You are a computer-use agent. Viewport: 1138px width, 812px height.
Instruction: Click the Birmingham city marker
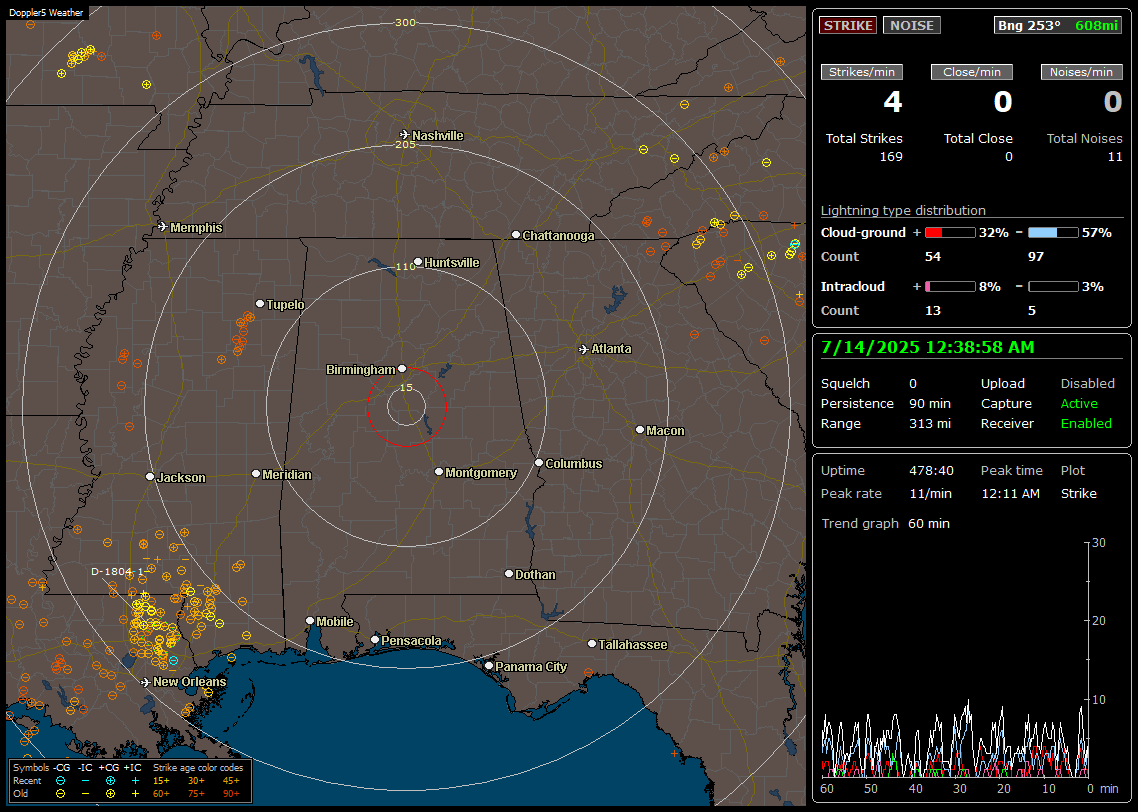[402, 369]
